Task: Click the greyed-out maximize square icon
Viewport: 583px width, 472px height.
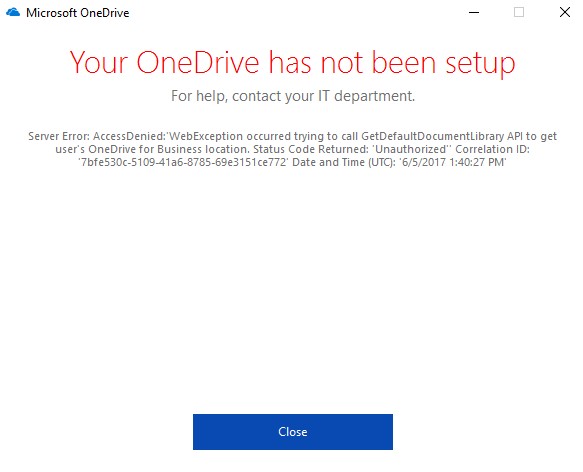Action: click(x=519, y=12)
